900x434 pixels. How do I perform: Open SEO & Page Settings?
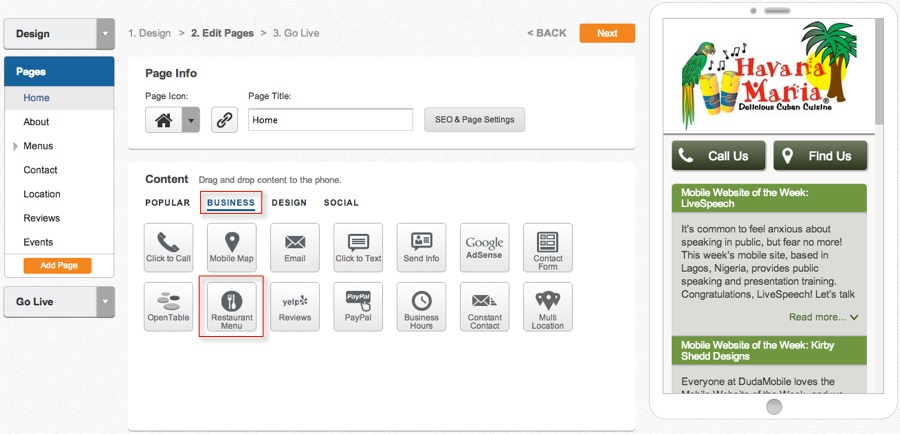point(474,120)
